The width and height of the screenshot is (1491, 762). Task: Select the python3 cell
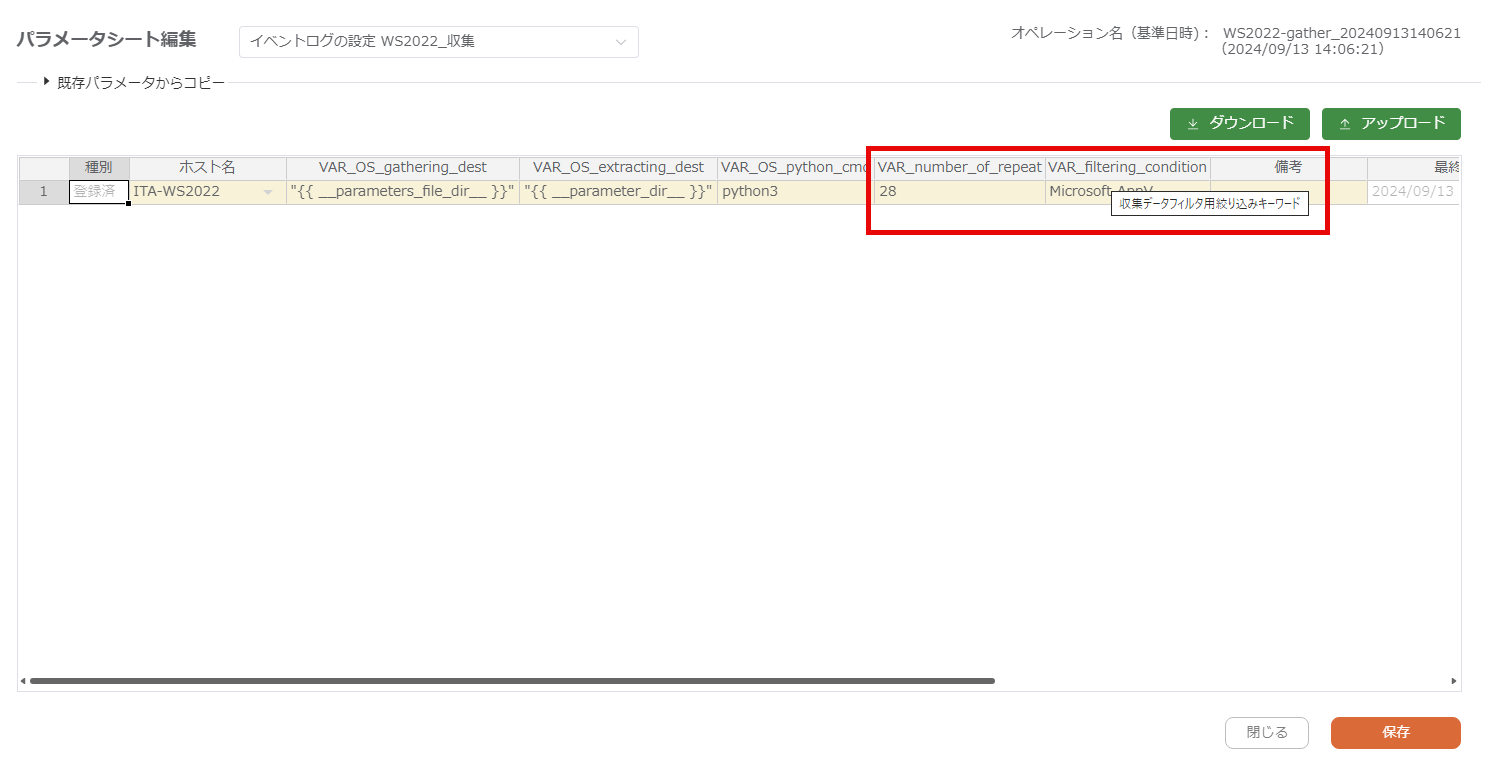795,191
